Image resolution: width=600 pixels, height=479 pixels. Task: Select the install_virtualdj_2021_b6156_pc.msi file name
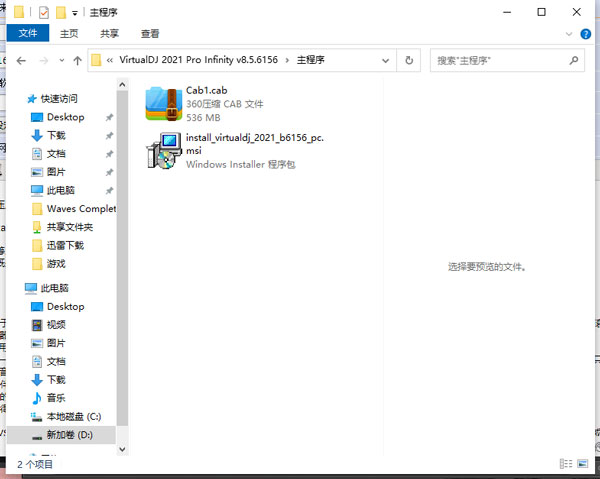tap(255, 144)
